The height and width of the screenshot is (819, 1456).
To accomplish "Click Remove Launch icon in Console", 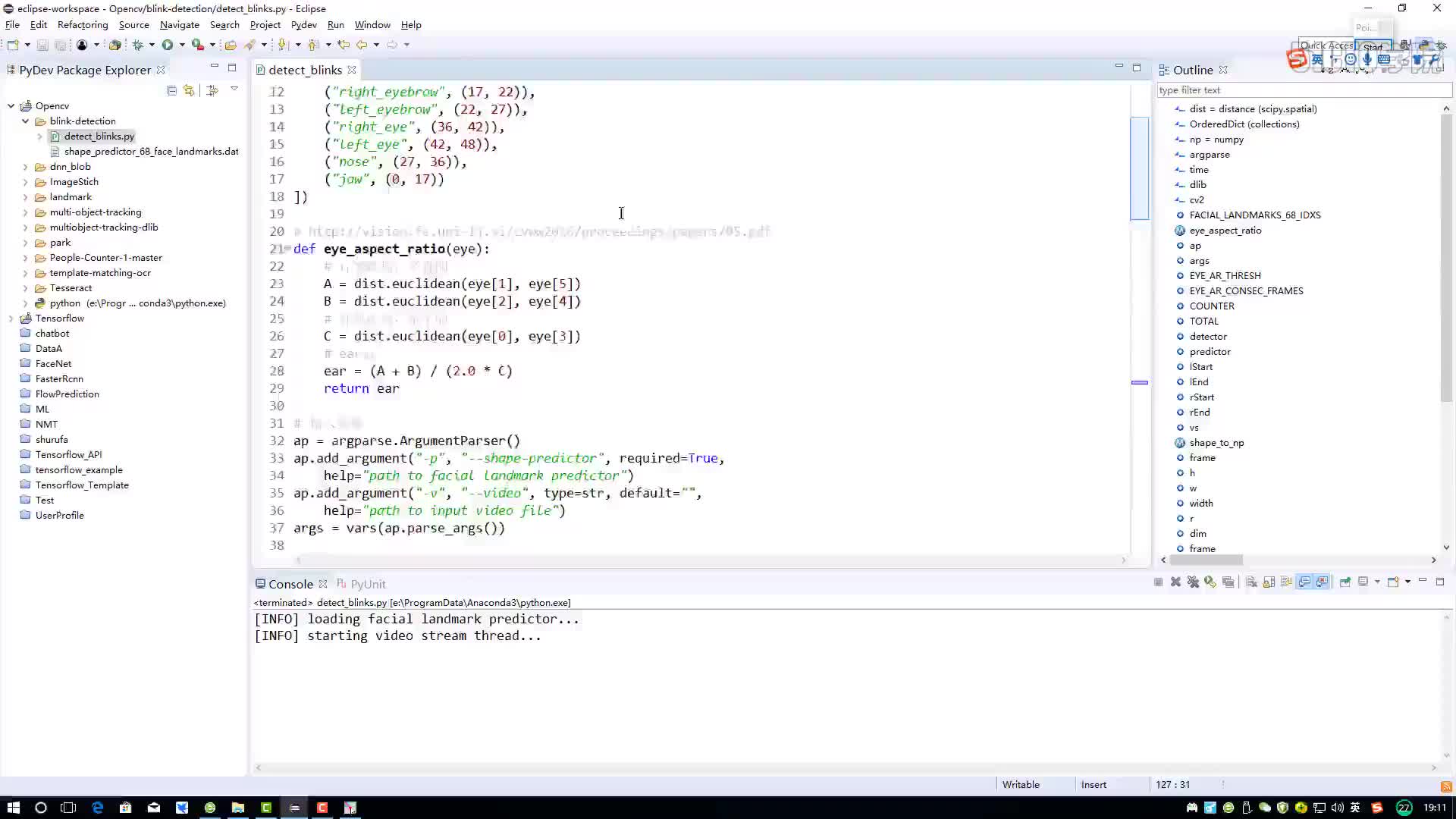I will [1175, 582].
